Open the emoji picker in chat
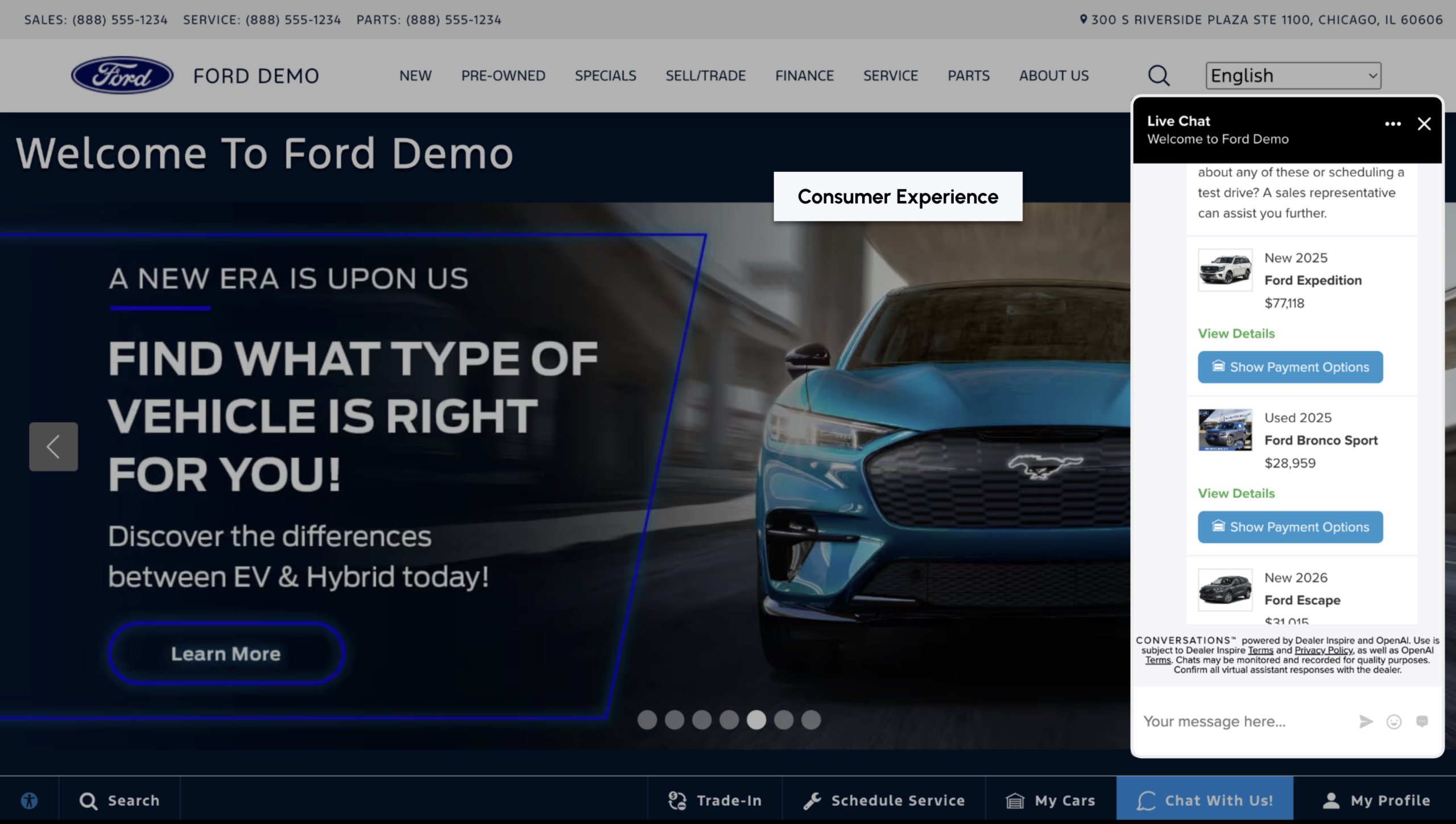The width and height of the screenshot is (1456, 824). point(1394,722)
